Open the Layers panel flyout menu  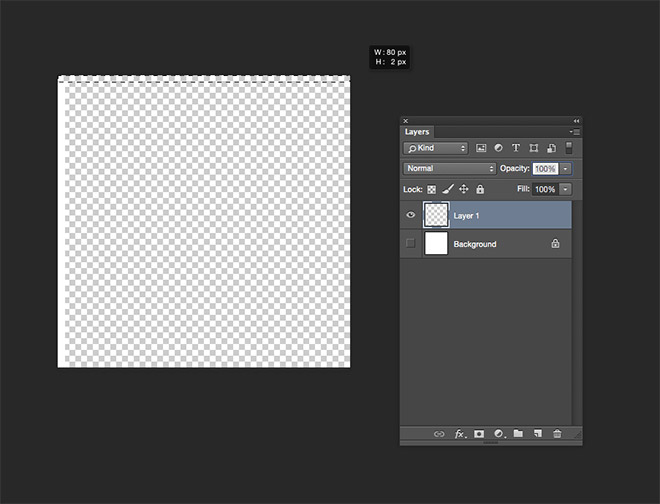(575, 132)
